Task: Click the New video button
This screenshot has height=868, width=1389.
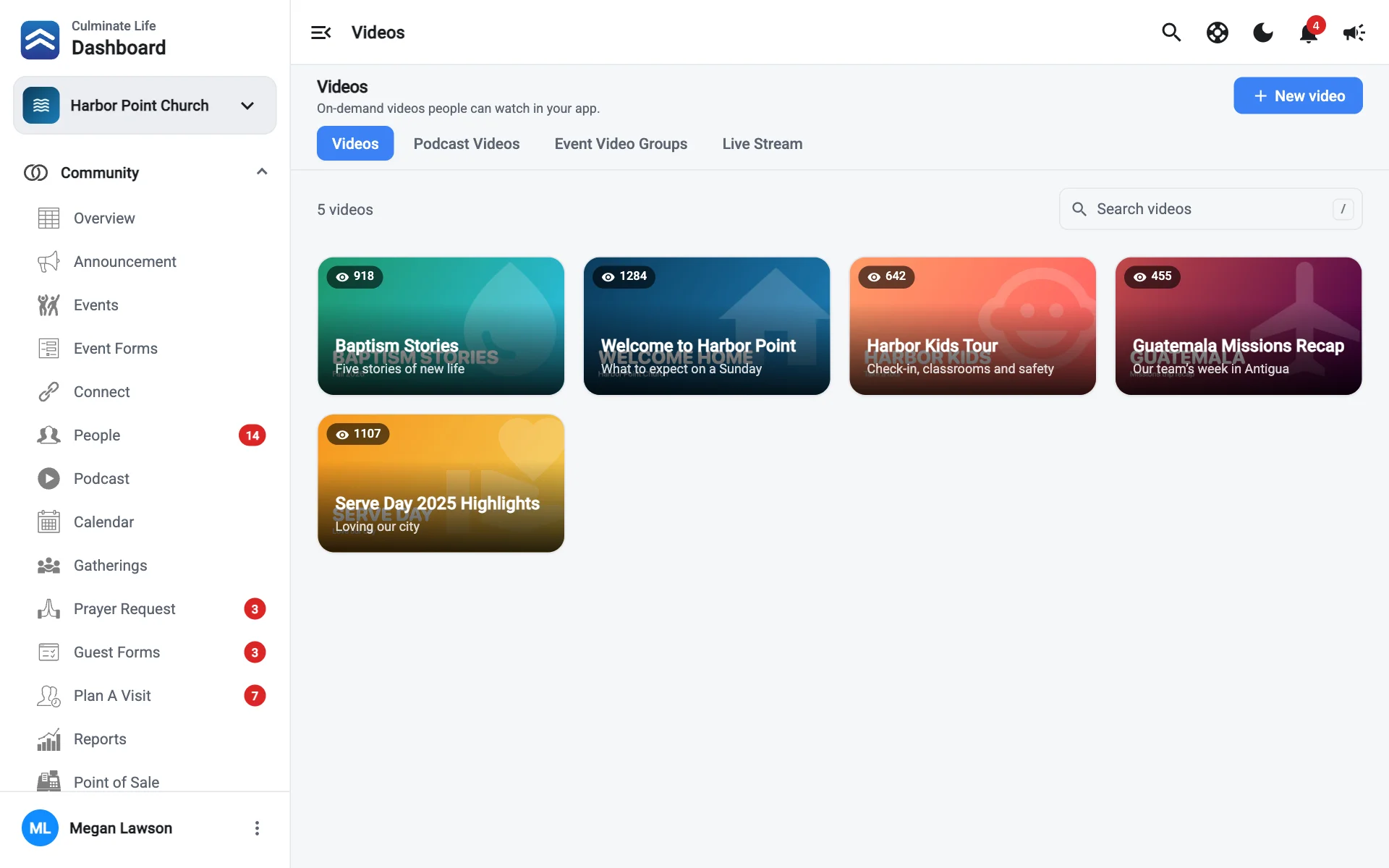Action: click(1298, 95)
